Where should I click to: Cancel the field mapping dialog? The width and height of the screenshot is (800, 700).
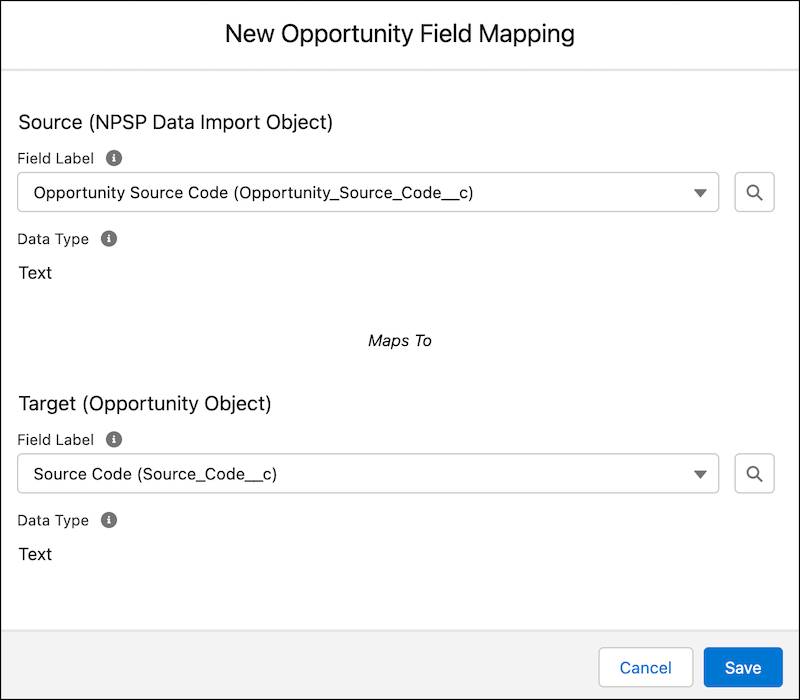pos(645,667)
